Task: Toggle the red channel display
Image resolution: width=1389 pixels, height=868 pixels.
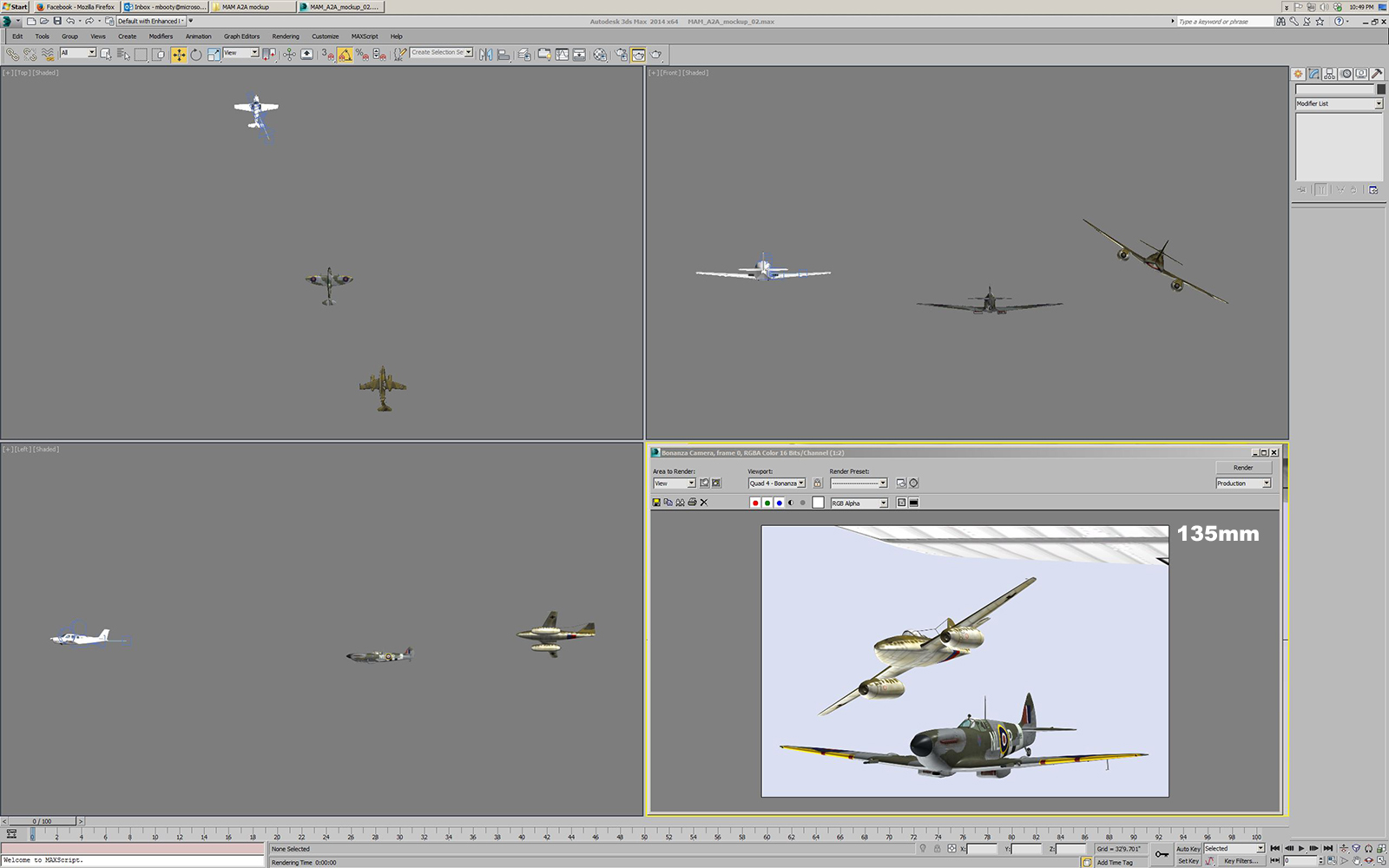Action: (x=755, y=503)
